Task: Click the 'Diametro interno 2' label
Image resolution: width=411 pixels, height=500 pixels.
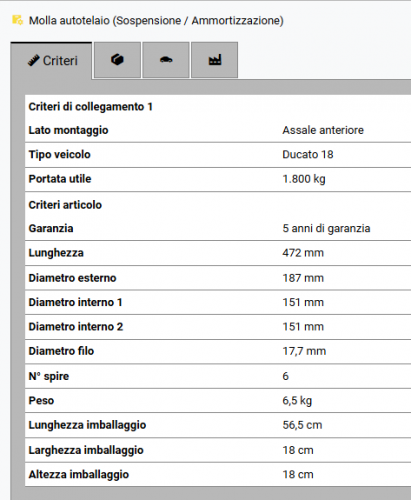Action: point(76,326)
